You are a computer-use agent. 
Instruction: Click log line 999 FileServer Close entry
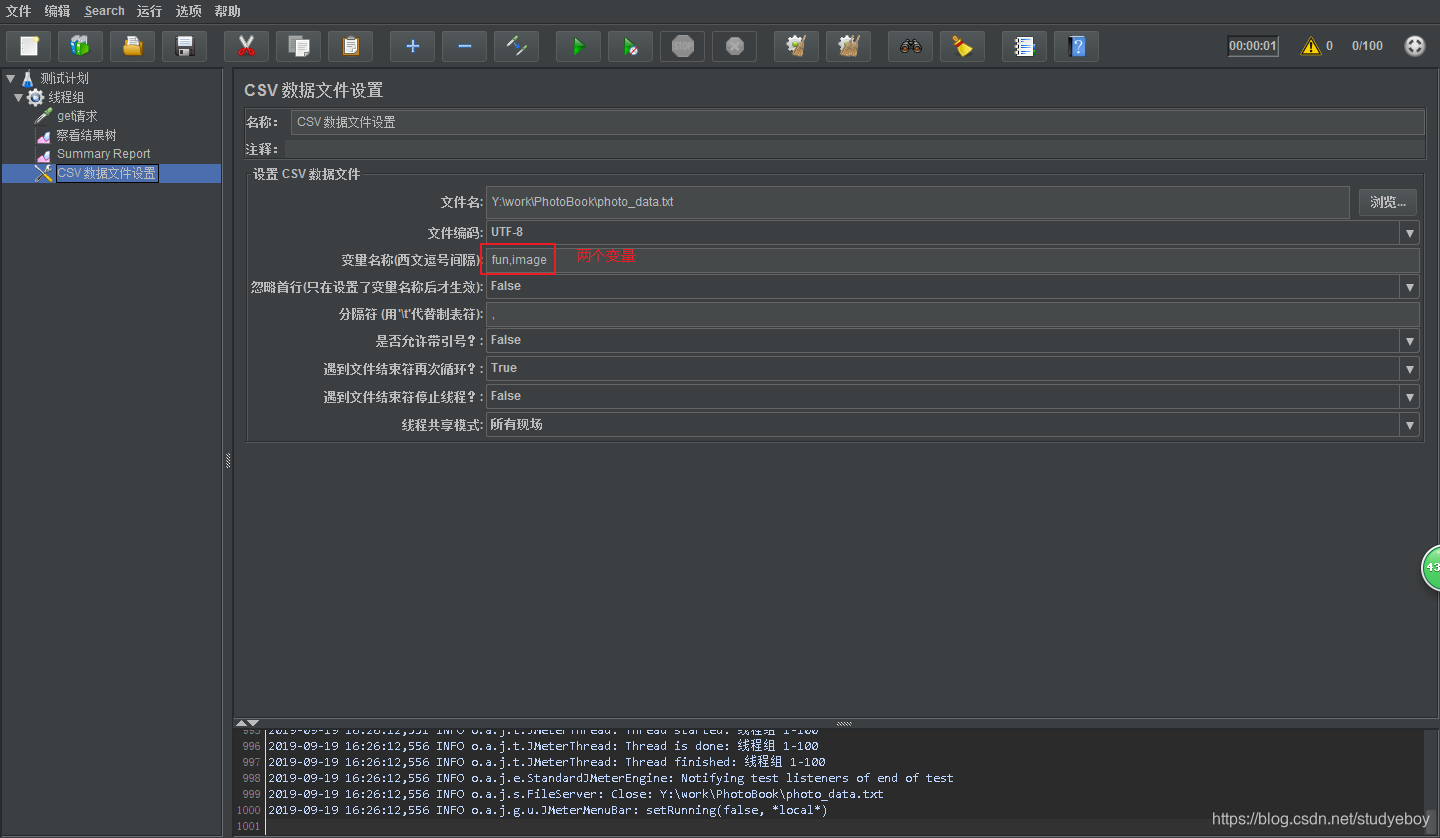tap(576, 794)
